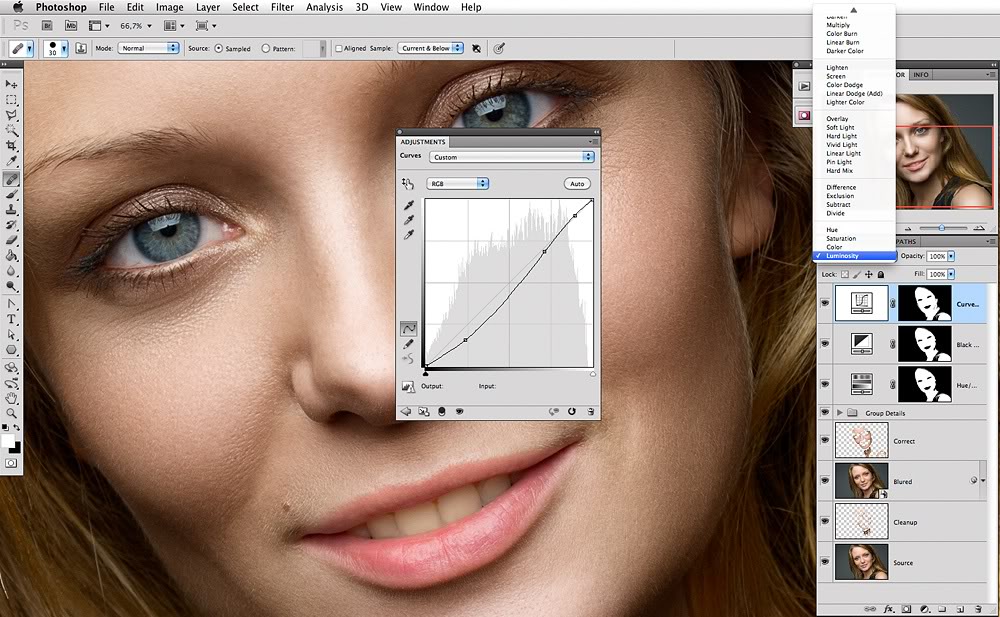Select the Dodge tool
Viewport: 1000px width, 617px height.
tap(11, 286)
